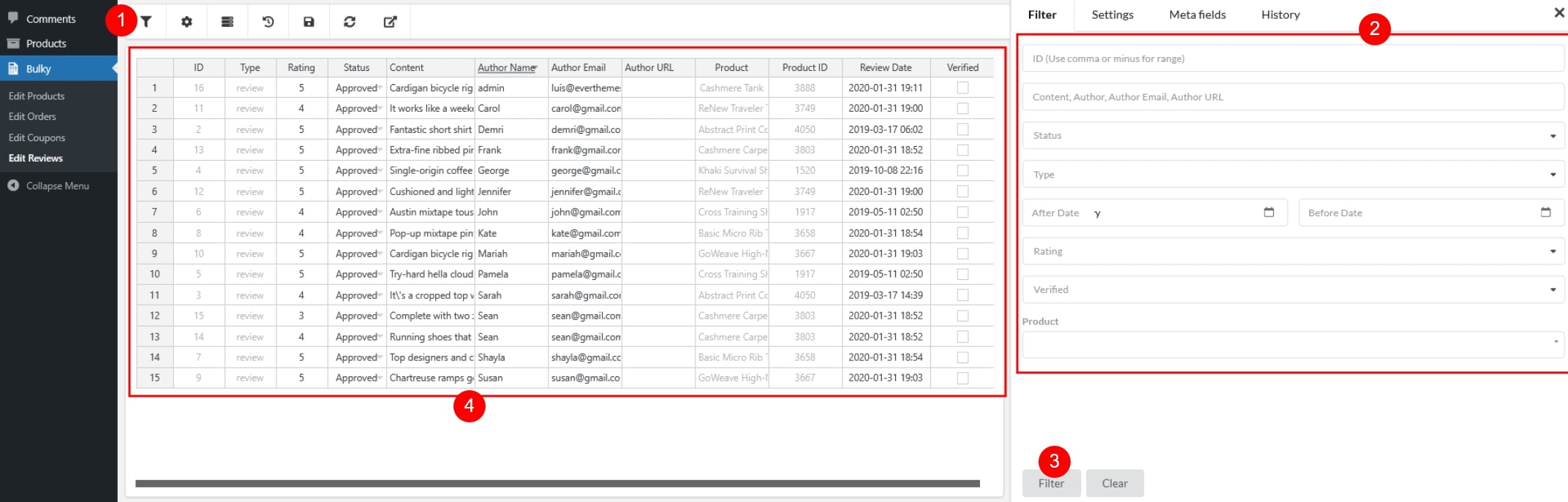Click the refresh arrows toolbar icon
This screenshot has height=502, width=1568.
point(350,22)
